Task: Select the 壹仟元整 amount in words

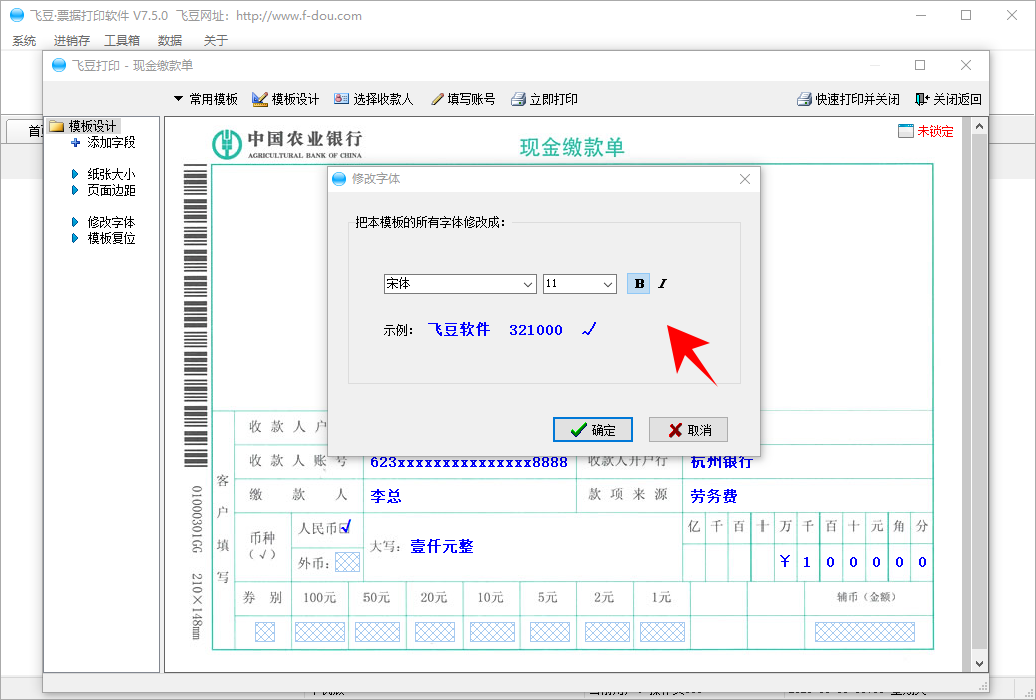Action: click(x=441, y=547)
